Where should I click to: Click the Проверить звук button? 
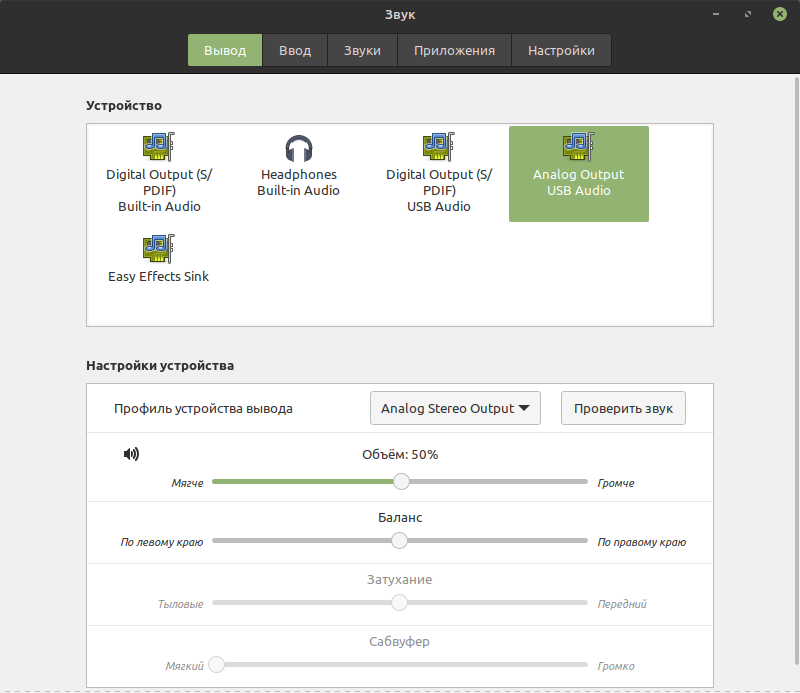(623, 408)
